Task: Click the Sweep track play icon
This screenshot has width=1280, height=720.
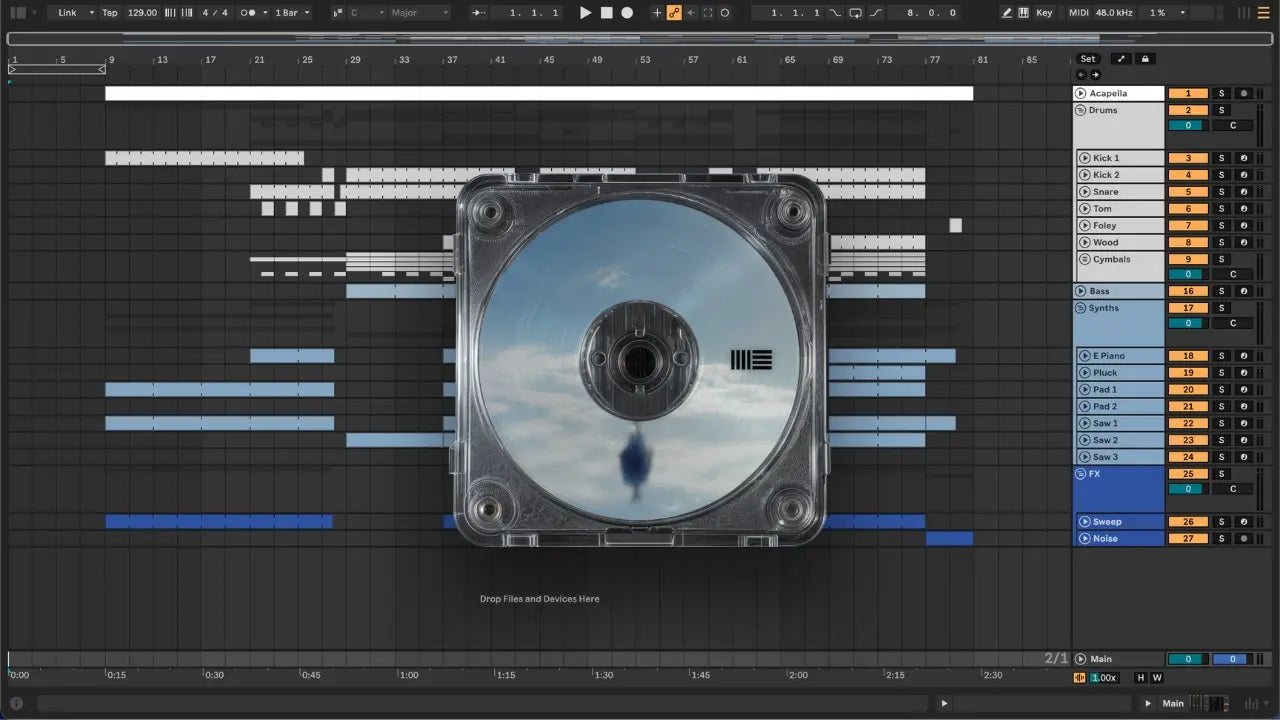Action: (1084, 522)
